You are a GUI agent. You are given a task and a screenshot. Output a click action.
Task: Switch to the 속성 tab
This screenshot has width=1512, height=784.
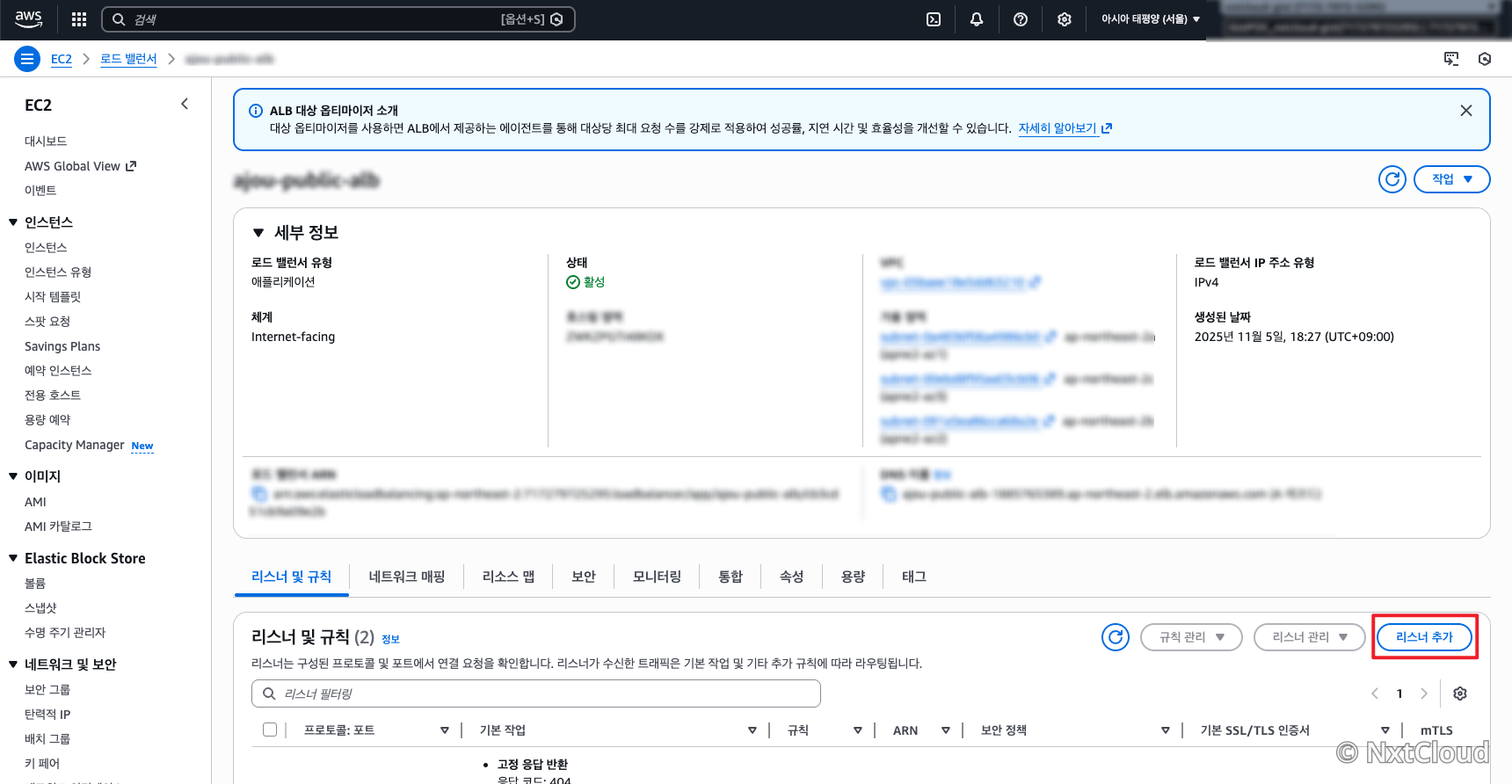[792, 577]
